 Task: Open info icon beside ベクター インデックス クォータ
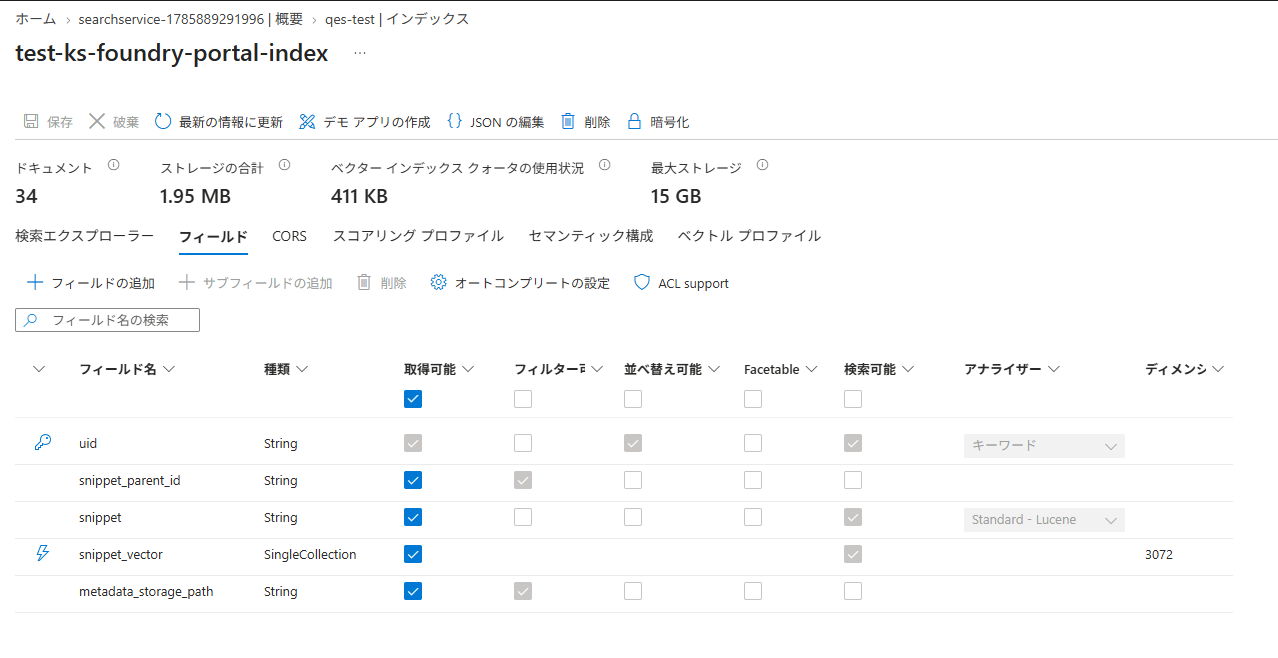(604, 165)
